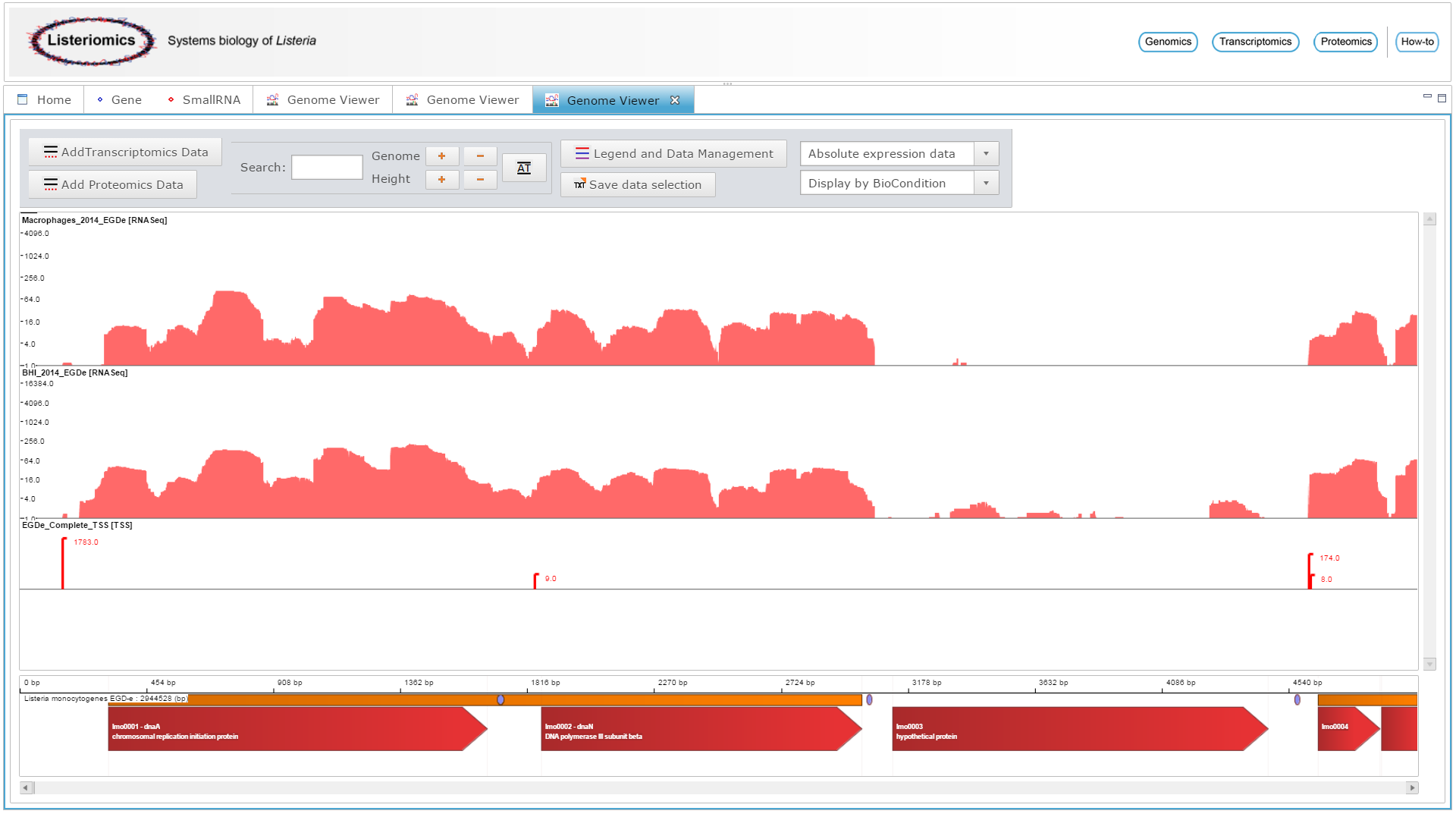Click the horizontal scrollbar right arrow
1456x814 pixels.
point(1412,788)
